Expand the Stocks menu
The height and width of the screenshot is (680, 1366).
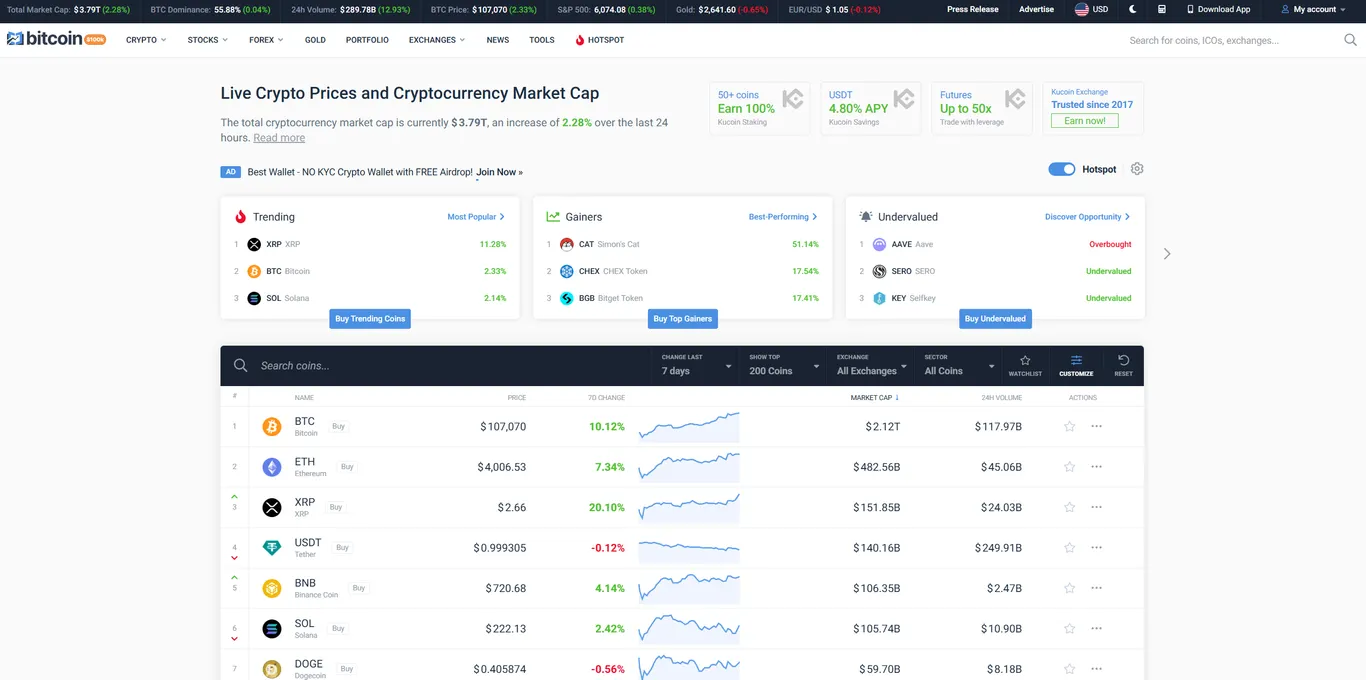coord(208,40)
